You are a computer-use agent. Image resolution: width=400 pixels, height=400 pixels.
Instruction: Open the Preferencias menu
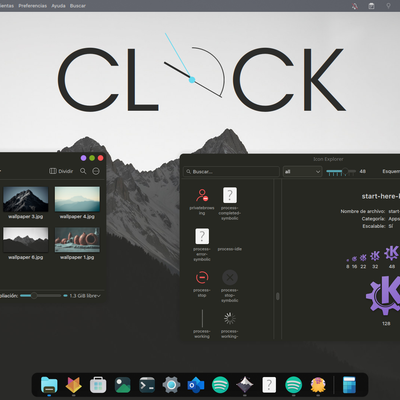pyautogui.click(x=33, y=6)
